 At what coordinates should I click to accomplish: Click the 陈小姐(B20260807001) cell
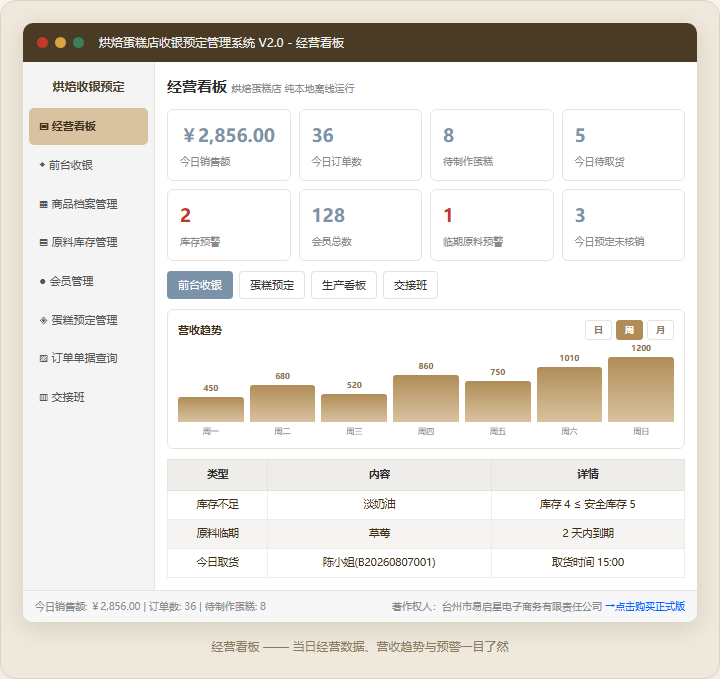[379, 562]
